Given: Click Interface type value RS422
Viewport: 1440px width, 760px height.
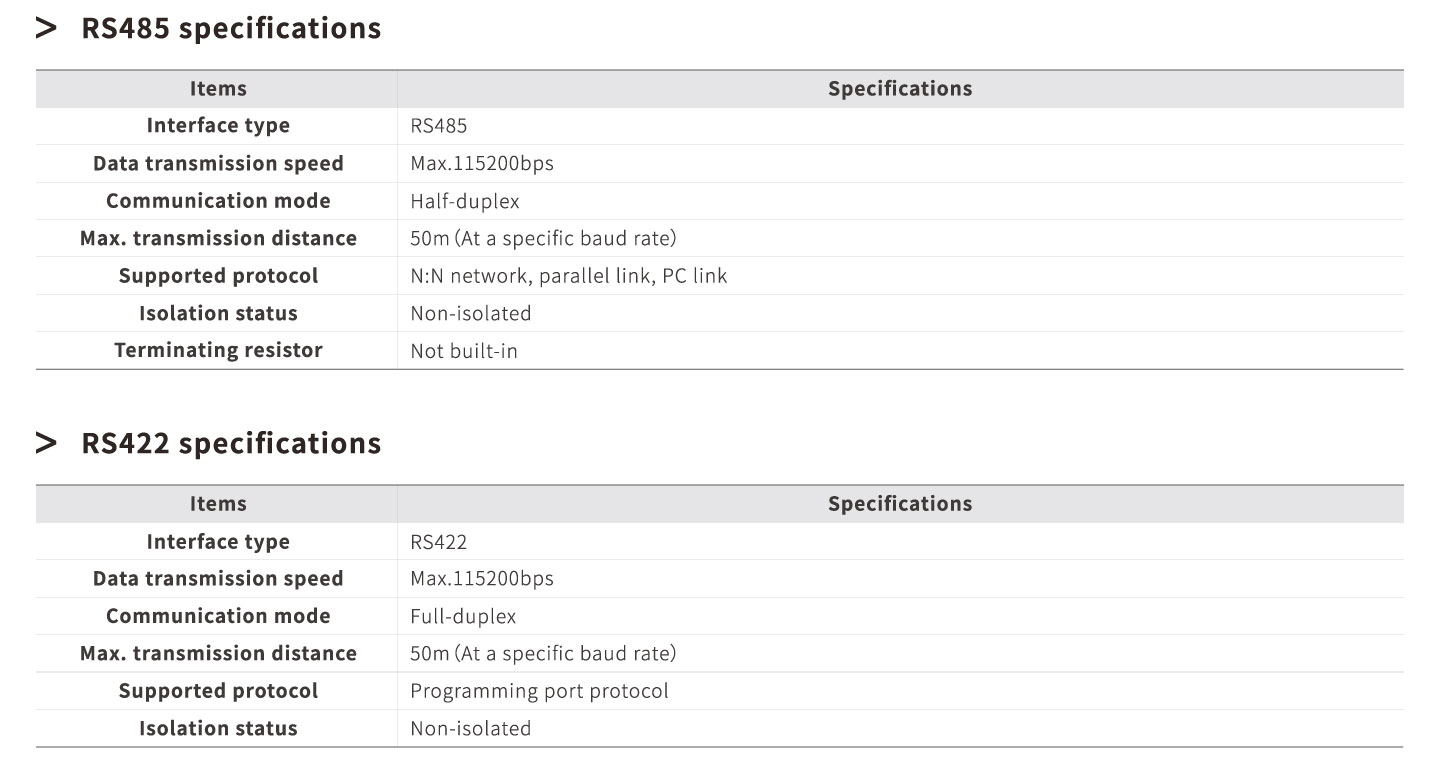Looking at the screenshot, I should point(439,542).
